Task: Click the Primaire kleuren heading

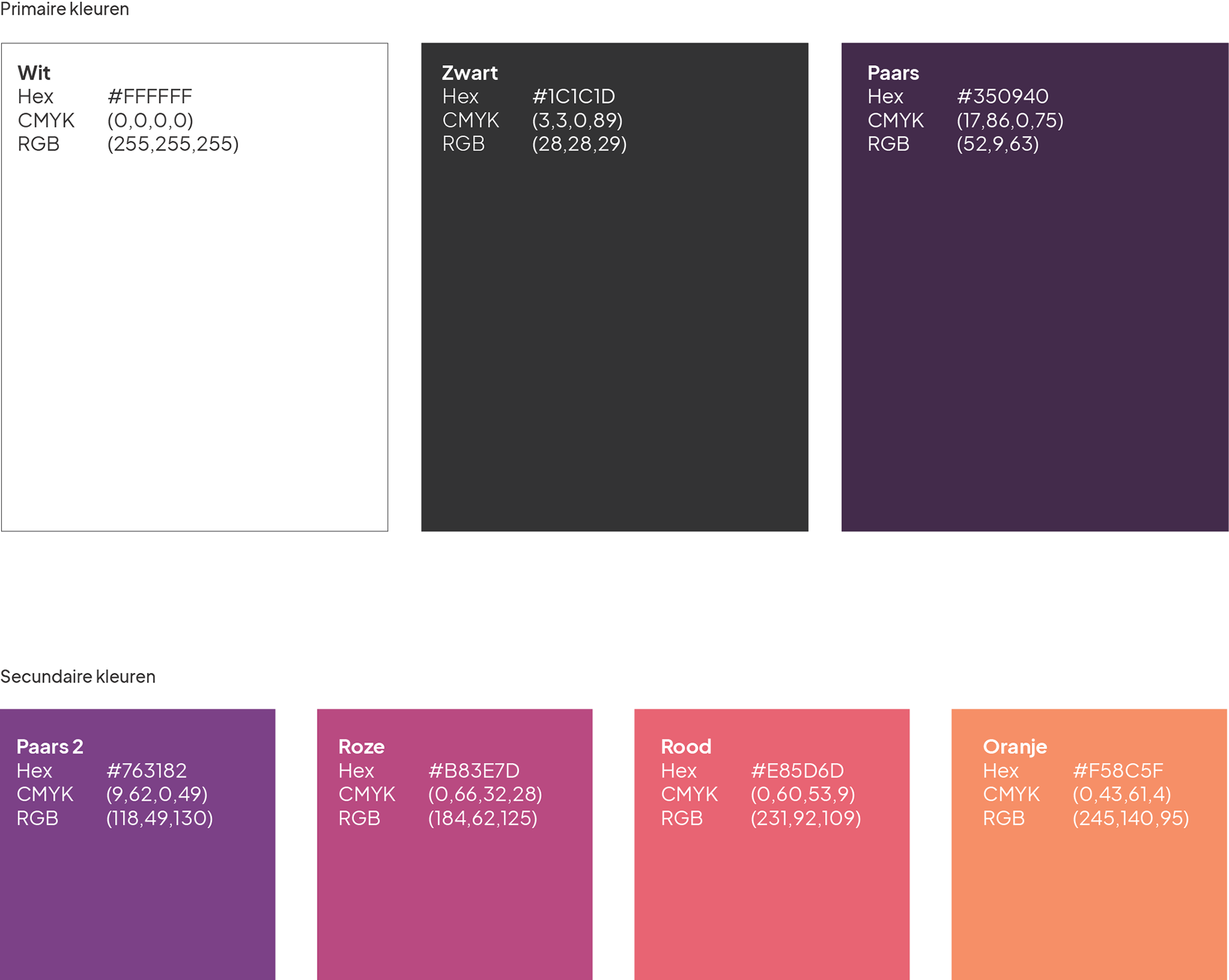Action: 65,9
